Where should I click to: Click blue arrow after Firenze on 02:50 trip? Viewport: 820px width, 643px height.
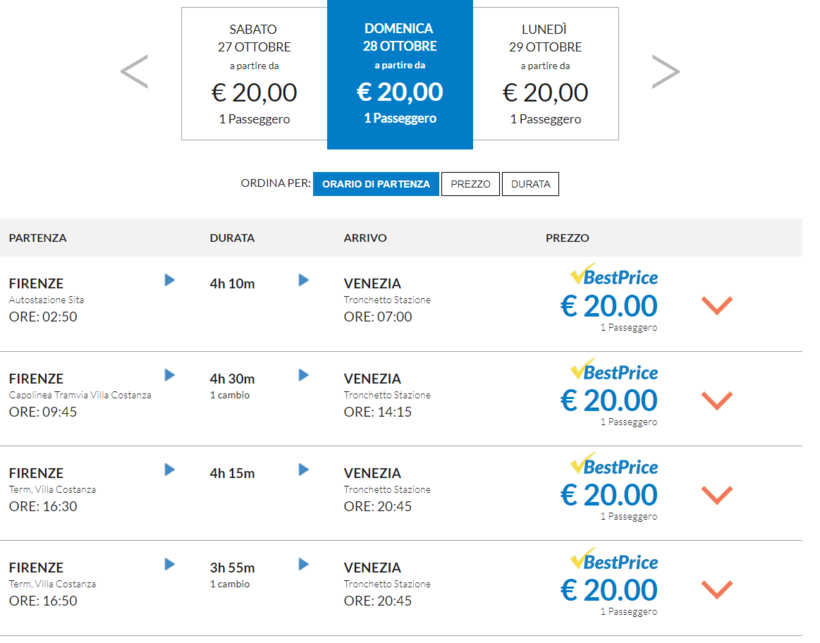pyautogui.click(x=170, y=281)
